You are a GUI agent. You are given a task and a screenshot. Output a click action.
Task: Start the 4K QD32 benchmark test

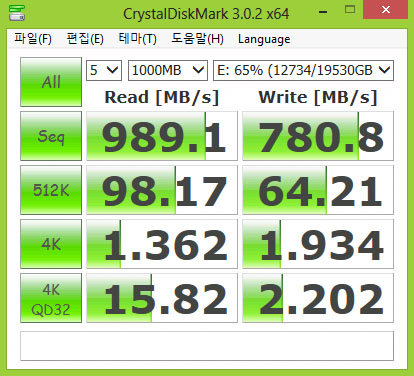51,298
